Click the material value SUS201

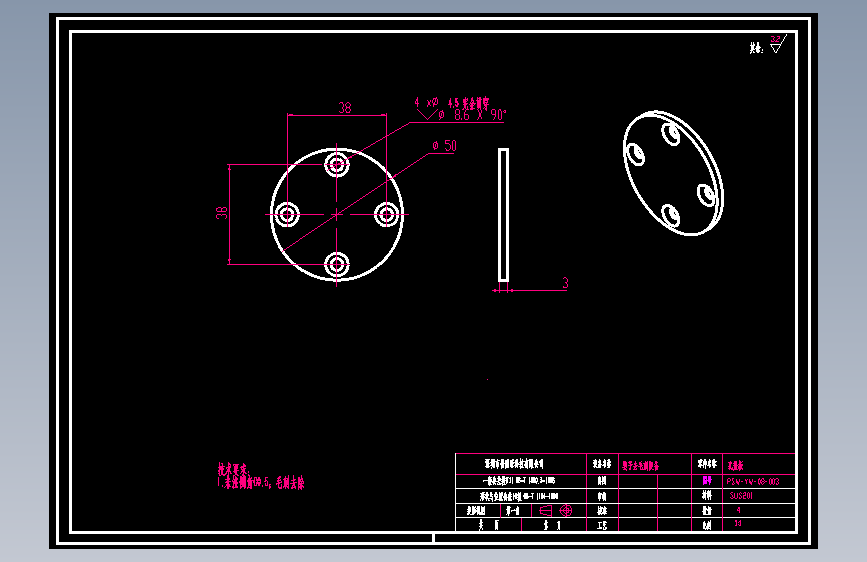tap(740, 496)
